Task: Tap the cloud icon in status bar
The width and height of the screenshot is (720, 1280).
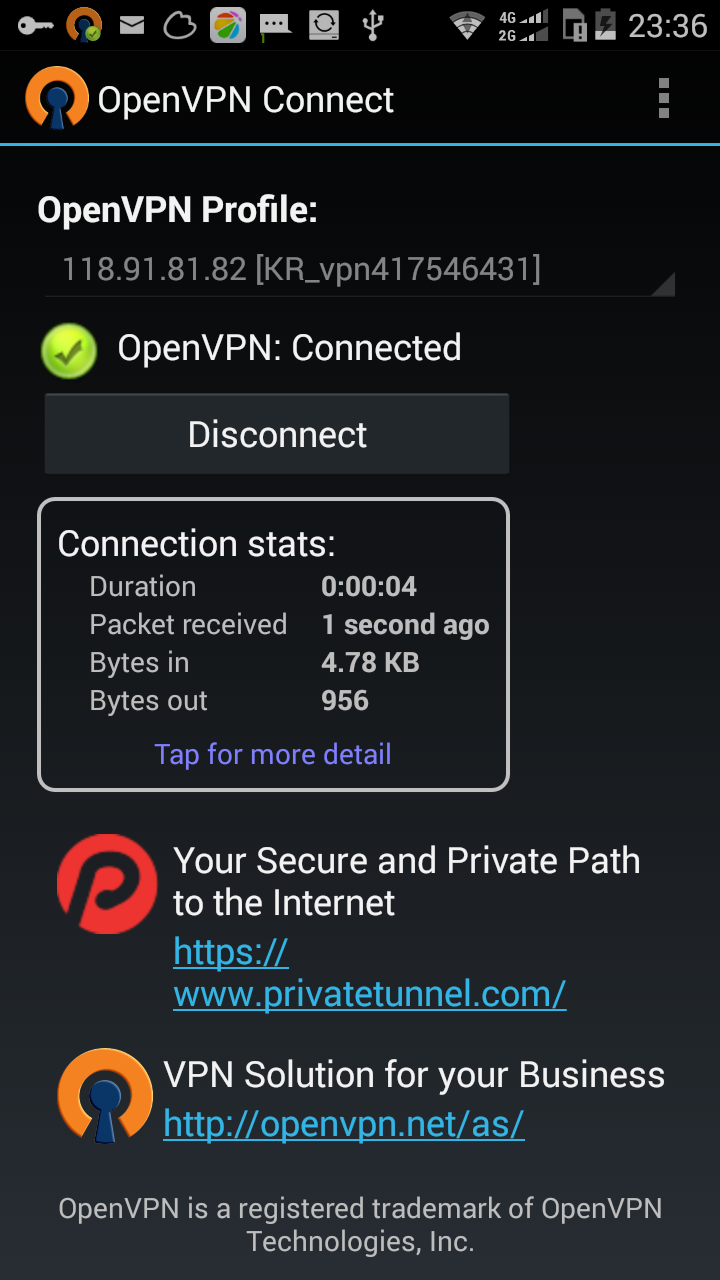Action: [180, 25]
